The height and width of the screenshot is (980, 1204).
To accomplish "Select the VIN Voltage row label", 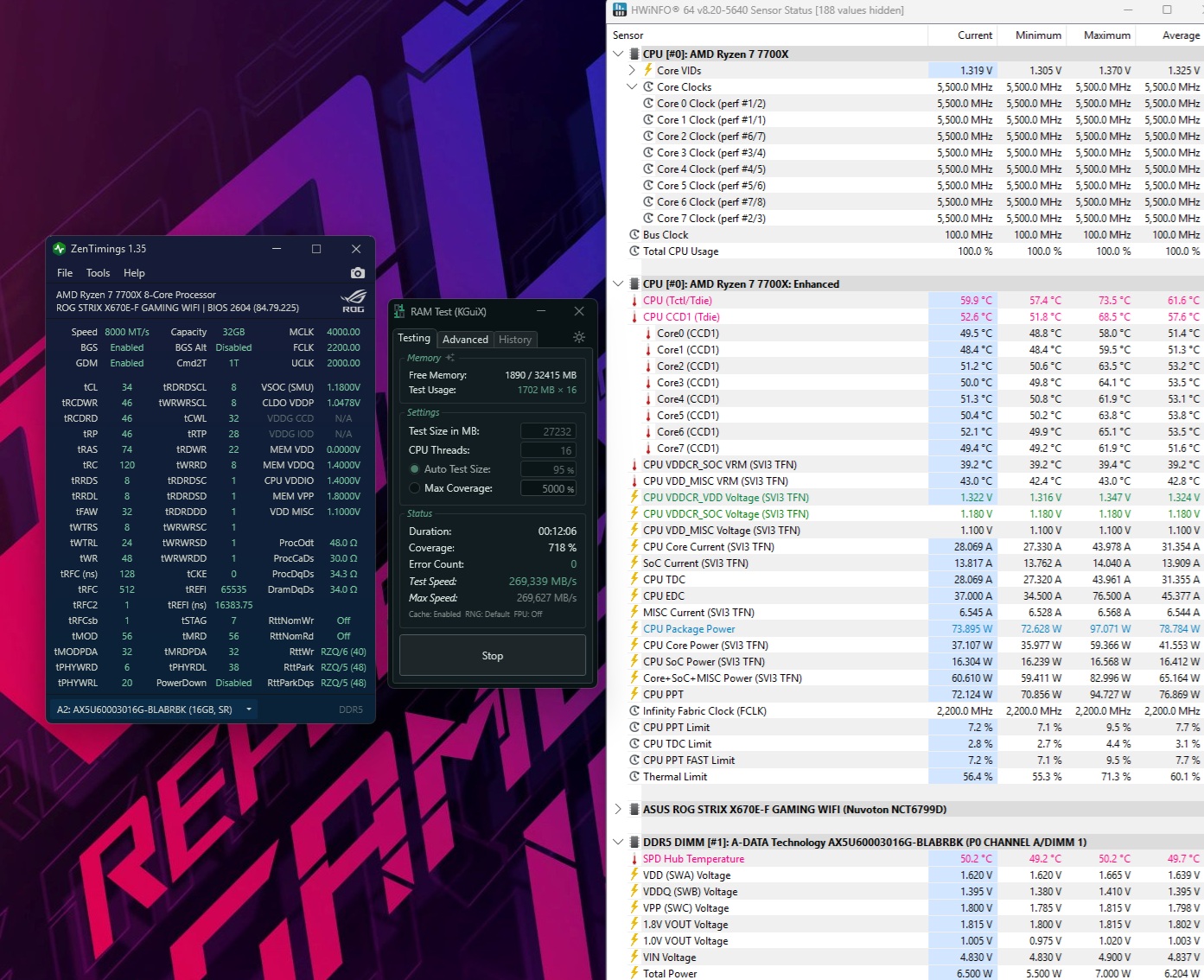I will coord(669,958).
